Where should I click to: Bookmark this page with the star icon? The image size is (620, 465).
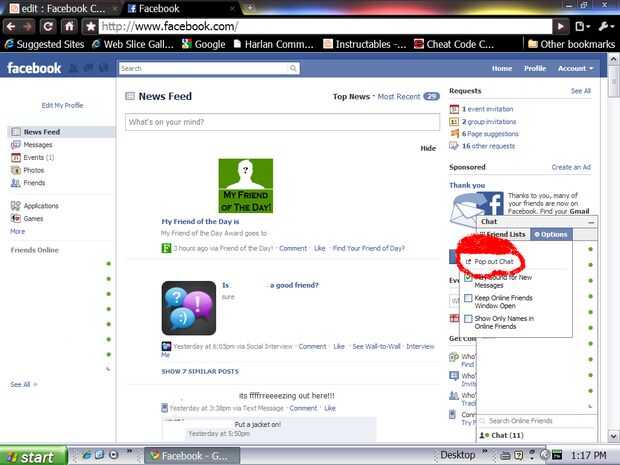tap(90, 26)
